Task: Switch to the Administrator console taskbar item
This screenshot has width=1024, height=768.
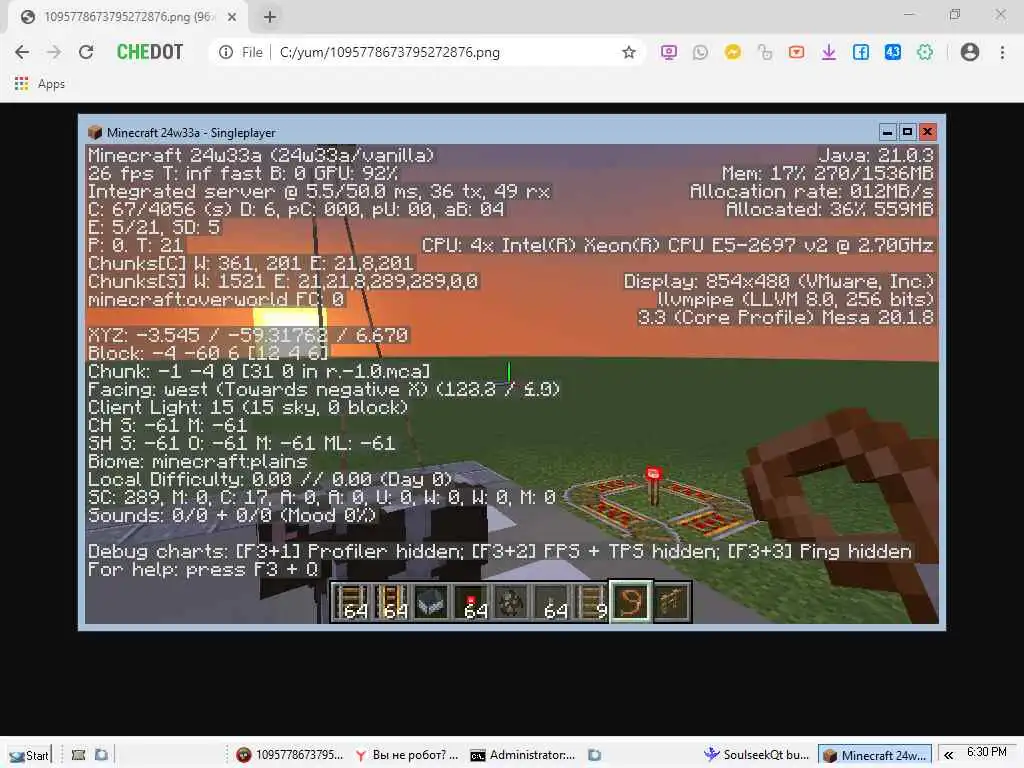Action: [x=523, y=755]
